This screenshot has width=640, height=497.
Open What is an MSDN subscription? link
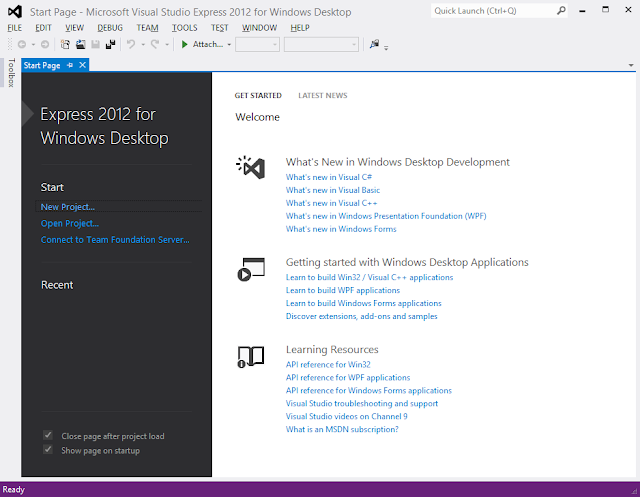click(342, 429)
